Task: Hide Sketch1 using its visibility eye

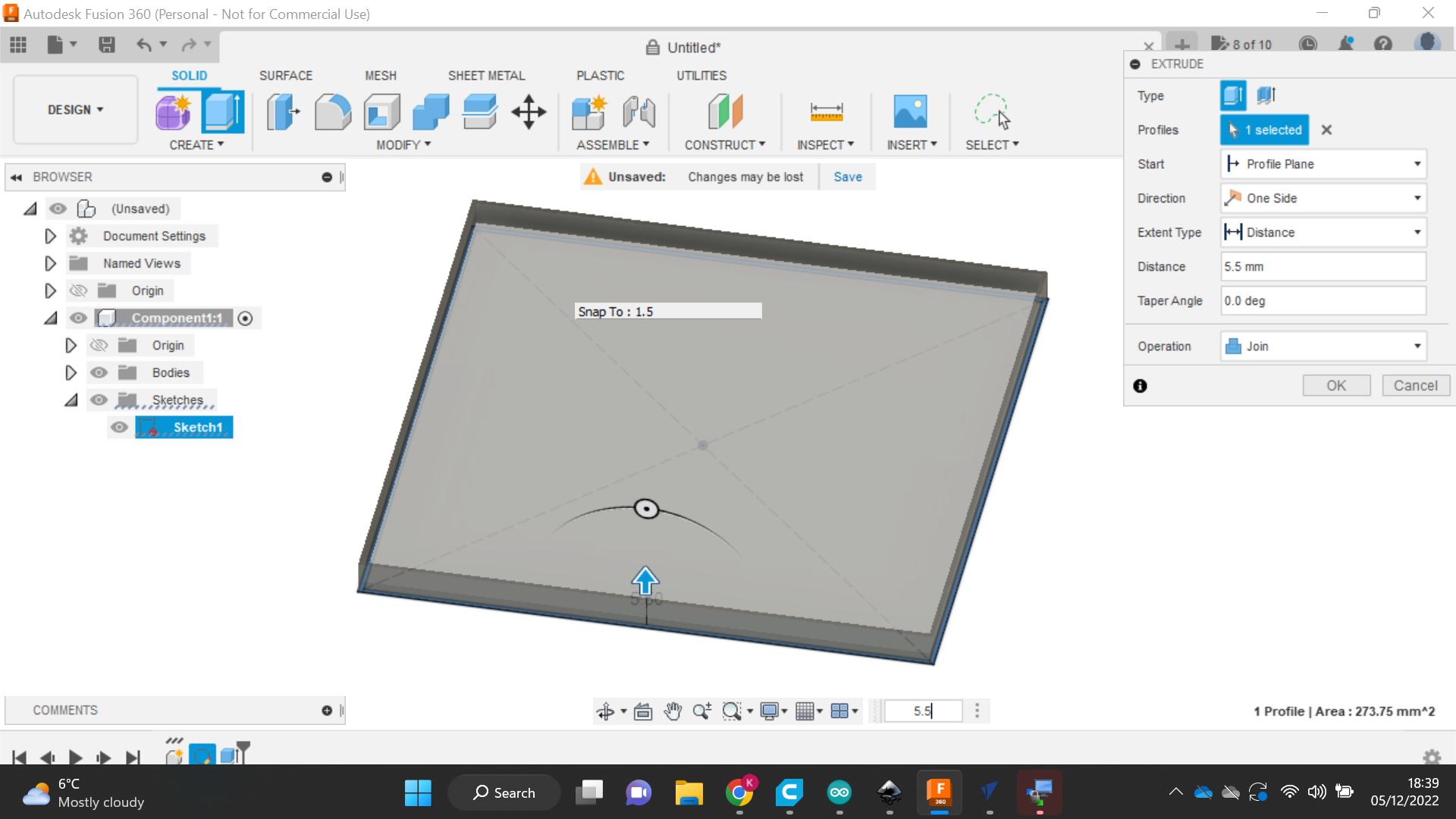Action: point(119,427)
